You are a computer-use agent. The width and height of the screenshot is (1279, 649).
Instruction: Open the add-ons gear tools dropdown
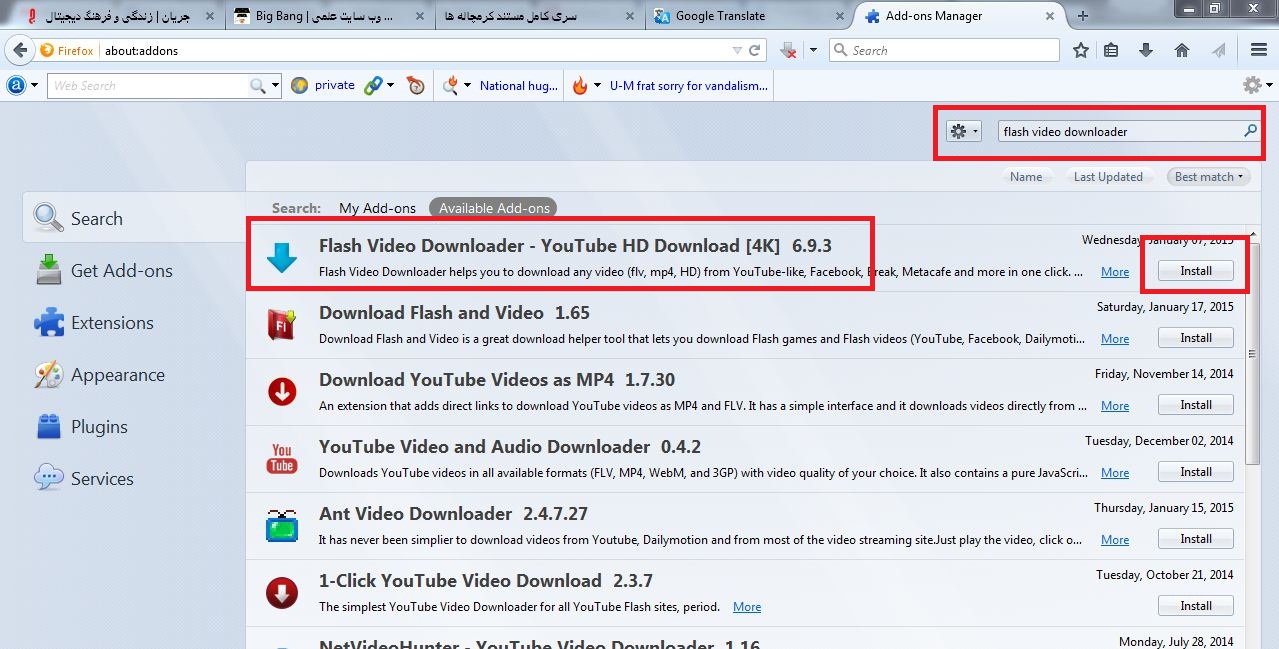click(x=964, y=131)
